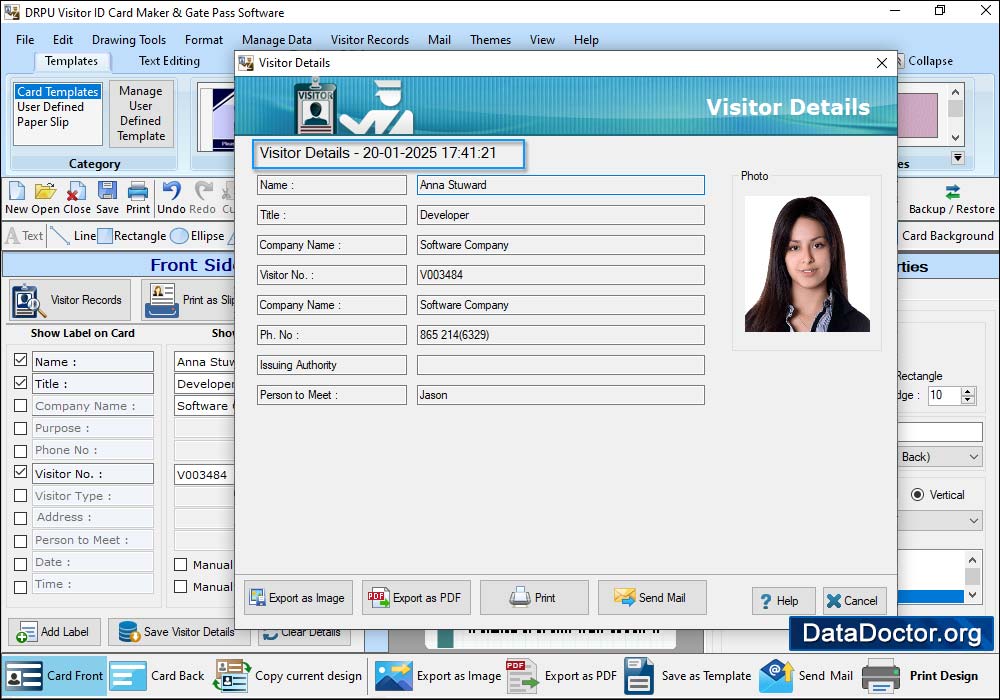Click the Name field Anna Stuward
This screenshot has width=1000, height=700.
click(561, 185)
